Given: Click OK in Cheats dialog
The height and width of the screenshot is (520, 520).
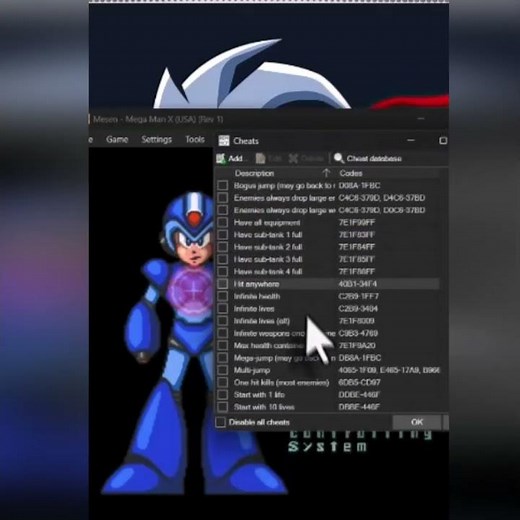Looking at the screenshot, I should point(417,422).
